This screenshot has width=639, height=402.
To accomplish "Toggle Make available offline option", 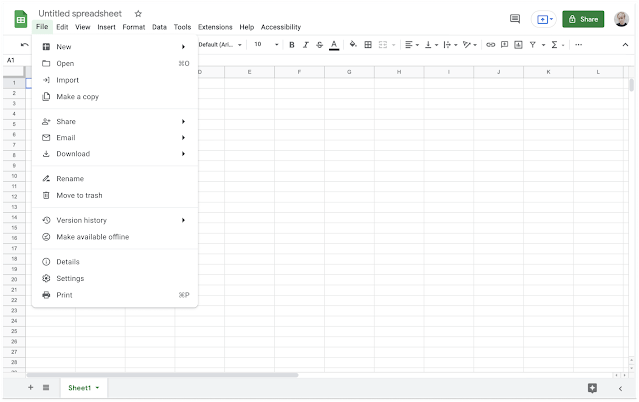I will [x=92, y=237].
